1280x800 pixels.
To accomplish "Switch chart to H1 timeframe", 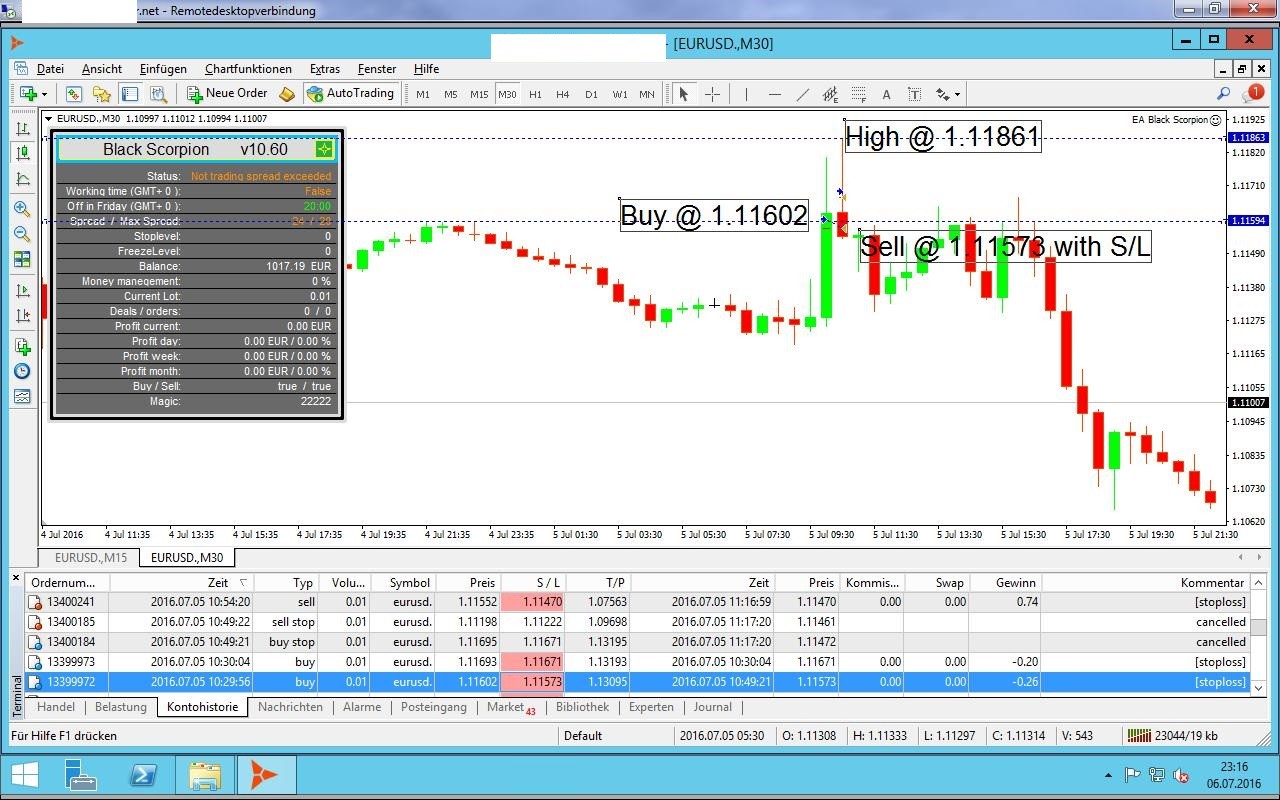I will pos(535,94).
